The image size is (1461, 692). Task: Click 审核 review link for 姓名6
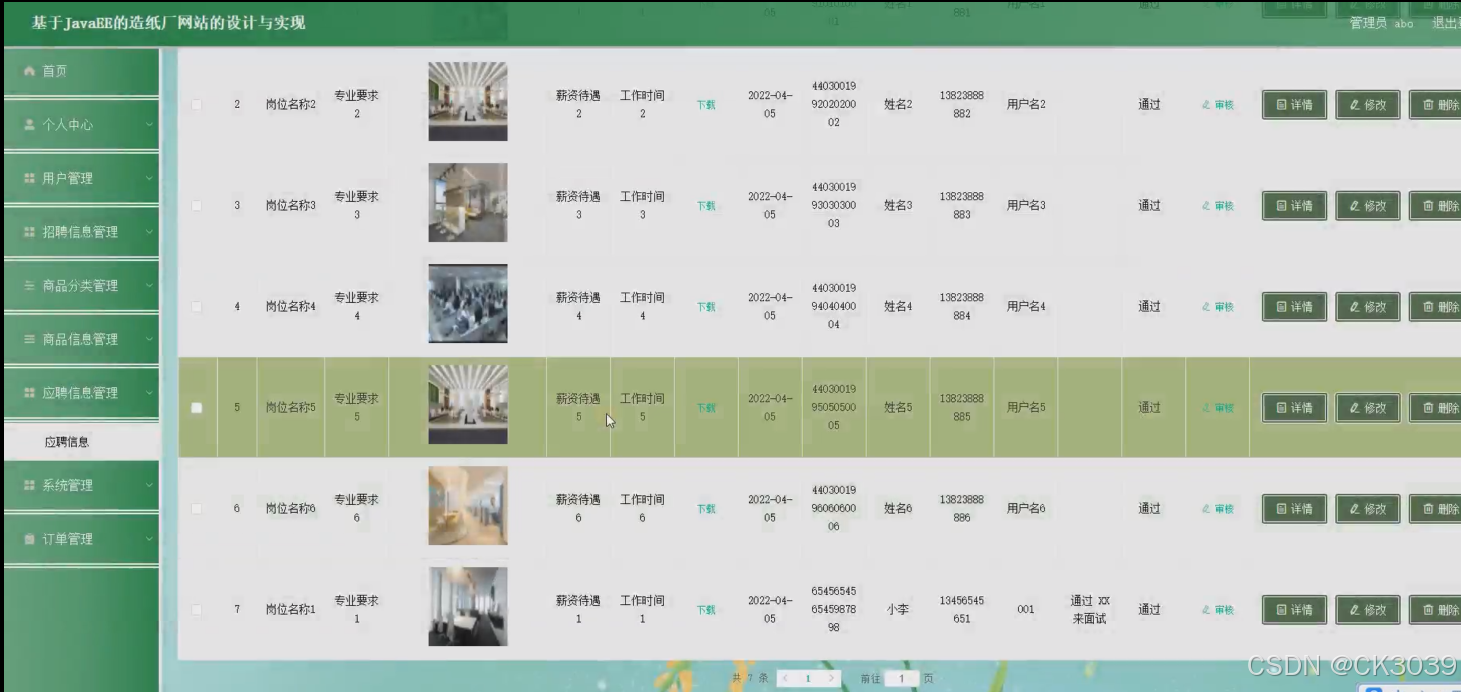pos(1218,509)
